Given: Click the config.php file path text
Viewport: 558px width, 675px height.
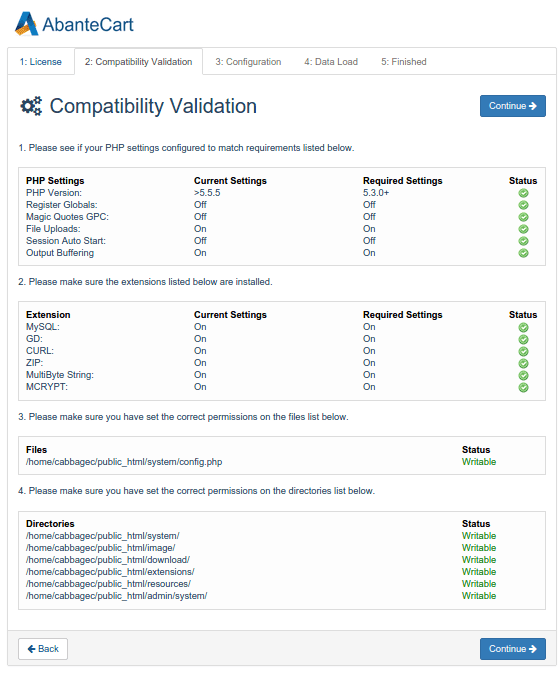Looking at the screenshot, I should click(x=124, y=462).
